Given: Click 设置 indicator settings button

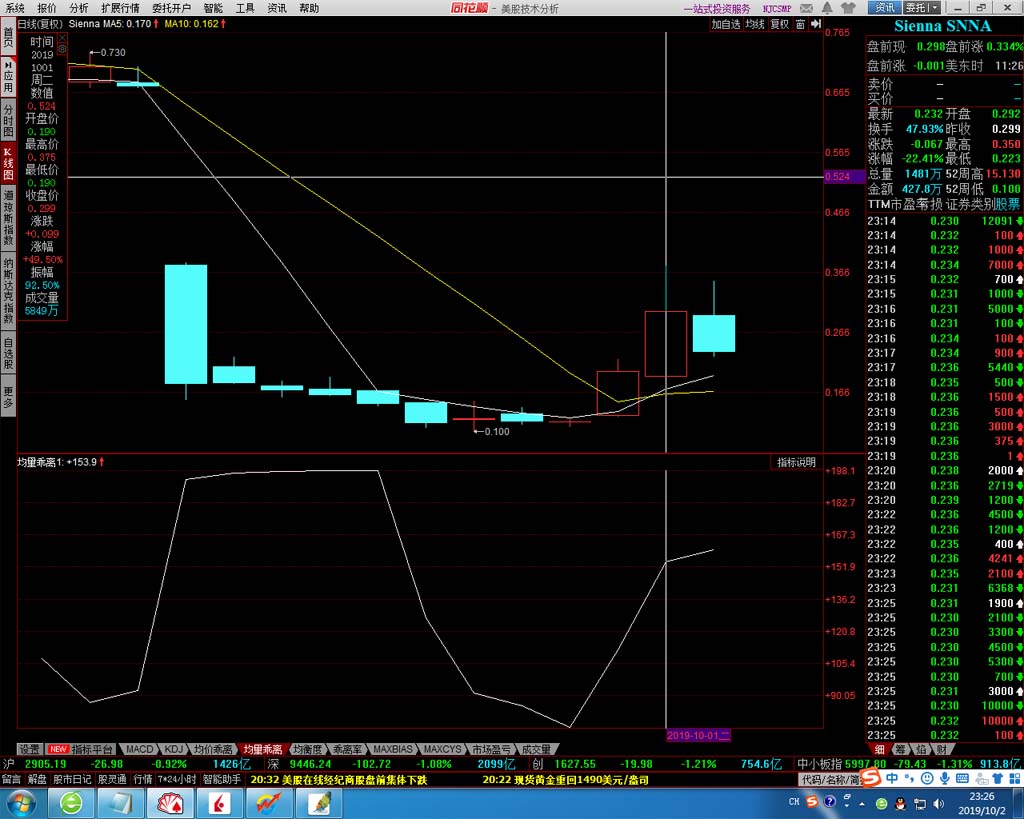Looking at the screenshot, I should coord(29,749).
